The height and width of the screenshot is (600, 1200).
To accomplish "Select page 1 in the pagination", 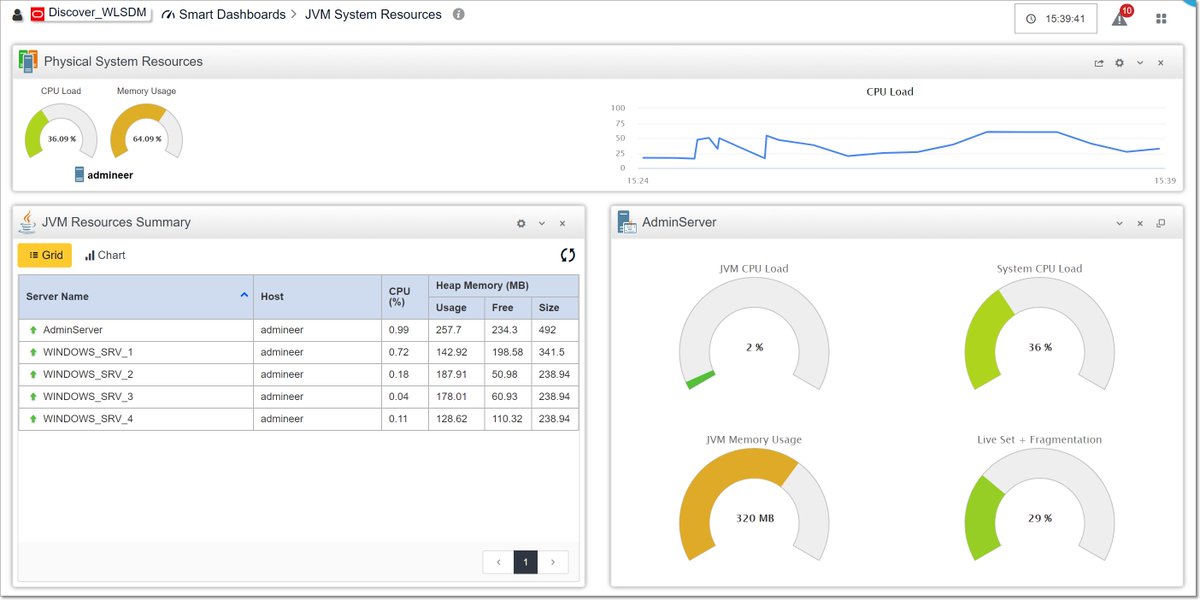I will click(526, 563).
